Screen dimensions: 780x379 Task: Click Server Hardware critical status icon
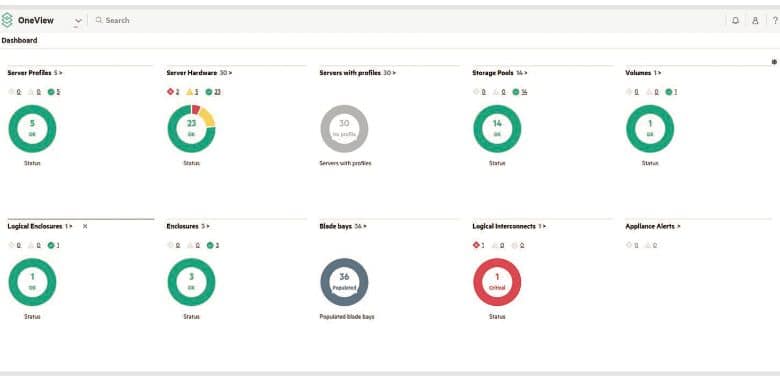[x=170, y=92]
